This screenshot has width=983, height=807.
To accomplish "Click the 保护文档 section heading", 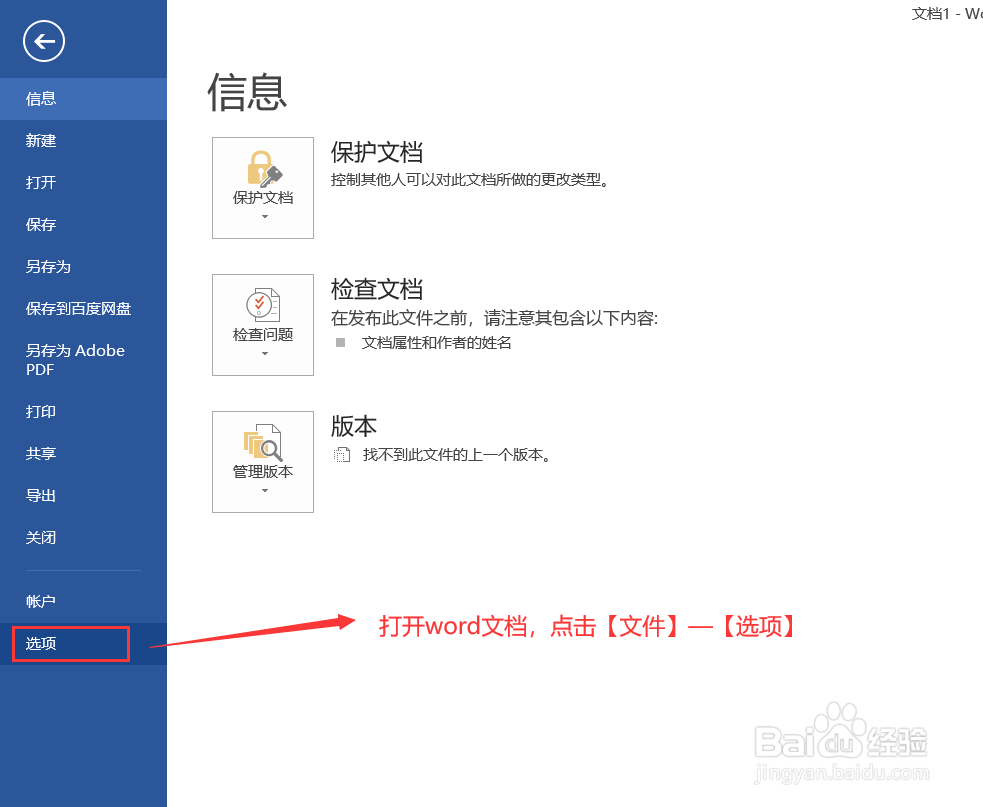I will pos(377,152).
